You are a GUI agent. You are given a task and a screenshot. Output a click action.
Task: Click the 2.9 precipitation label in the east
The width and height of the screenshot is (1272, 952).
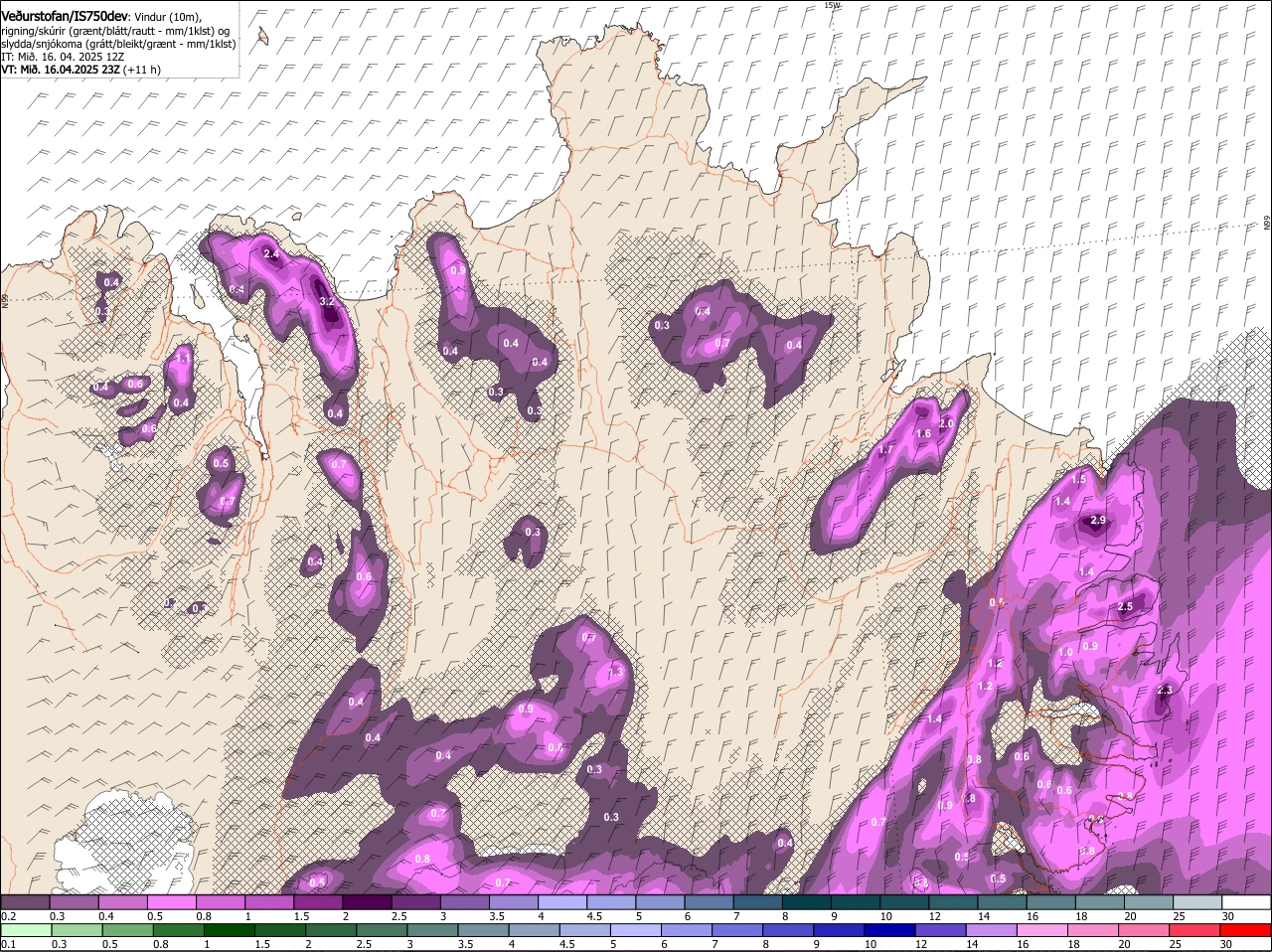pyautogui.click(x=1098, y=521)
